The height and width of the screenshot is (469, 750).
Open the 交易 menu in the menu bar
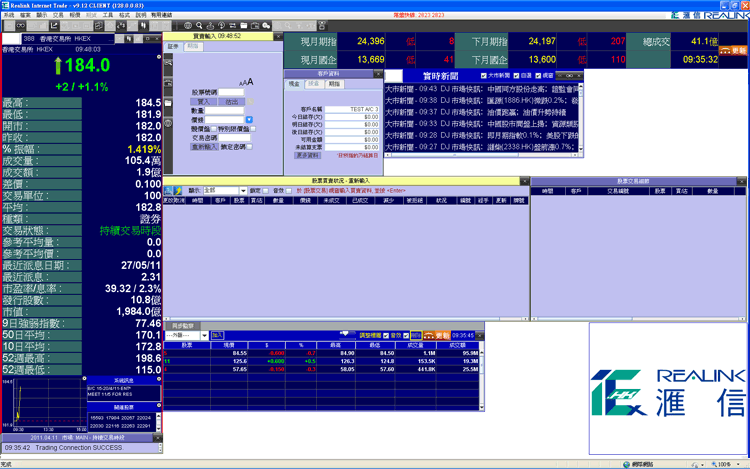(58, 16)
